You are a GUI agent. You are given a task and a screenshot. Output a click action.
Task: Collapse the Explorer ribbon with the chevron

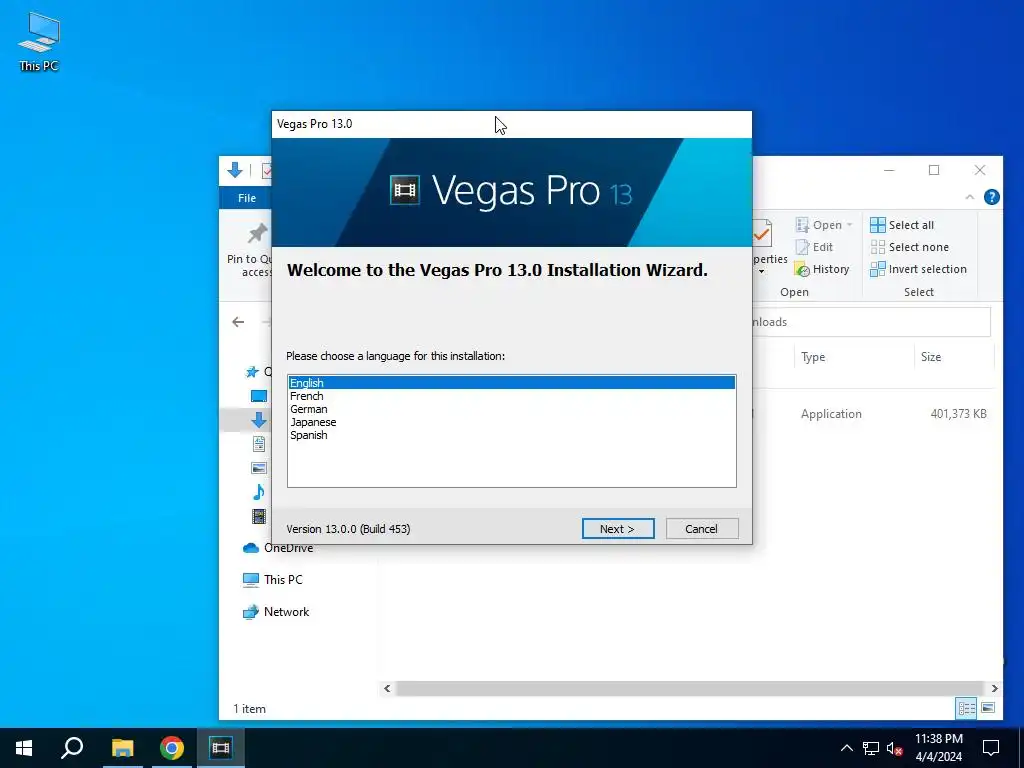tap(970, 197)
